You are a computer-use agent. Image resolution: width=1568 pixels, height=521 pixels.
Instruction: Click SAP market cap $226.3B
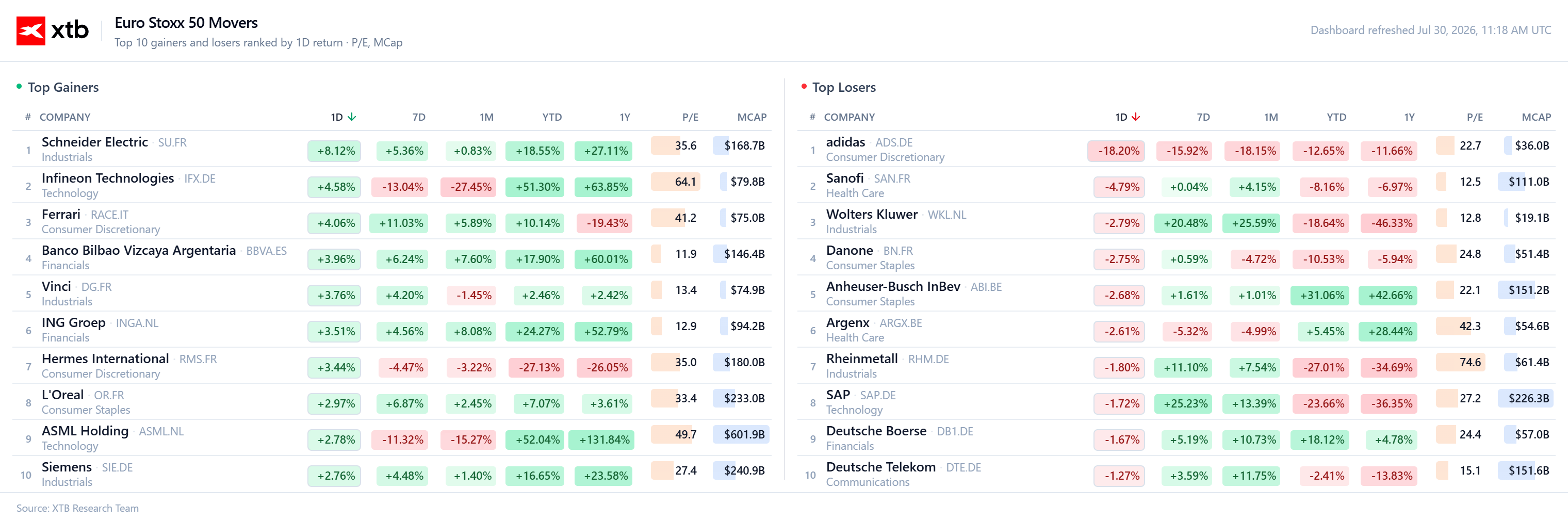1528,398
